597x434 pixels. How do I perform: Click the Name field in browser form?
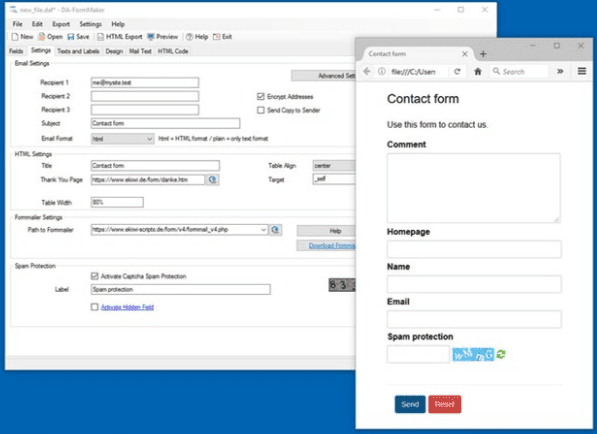[x=474, y=284]
